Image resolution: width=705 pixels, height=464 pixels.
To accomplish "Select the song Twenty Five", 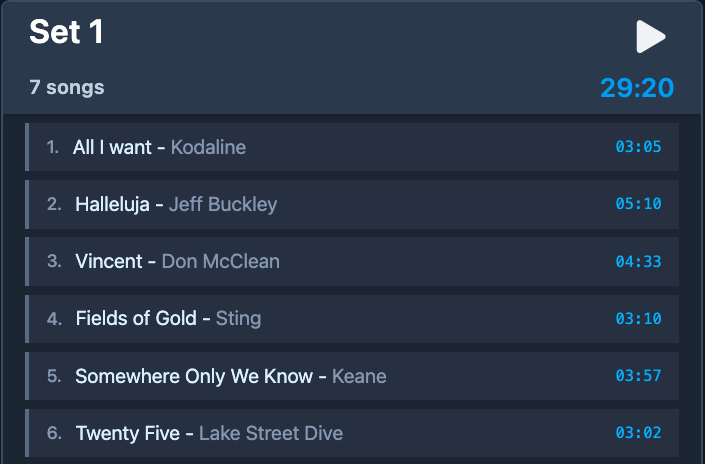I will [127, 434].
